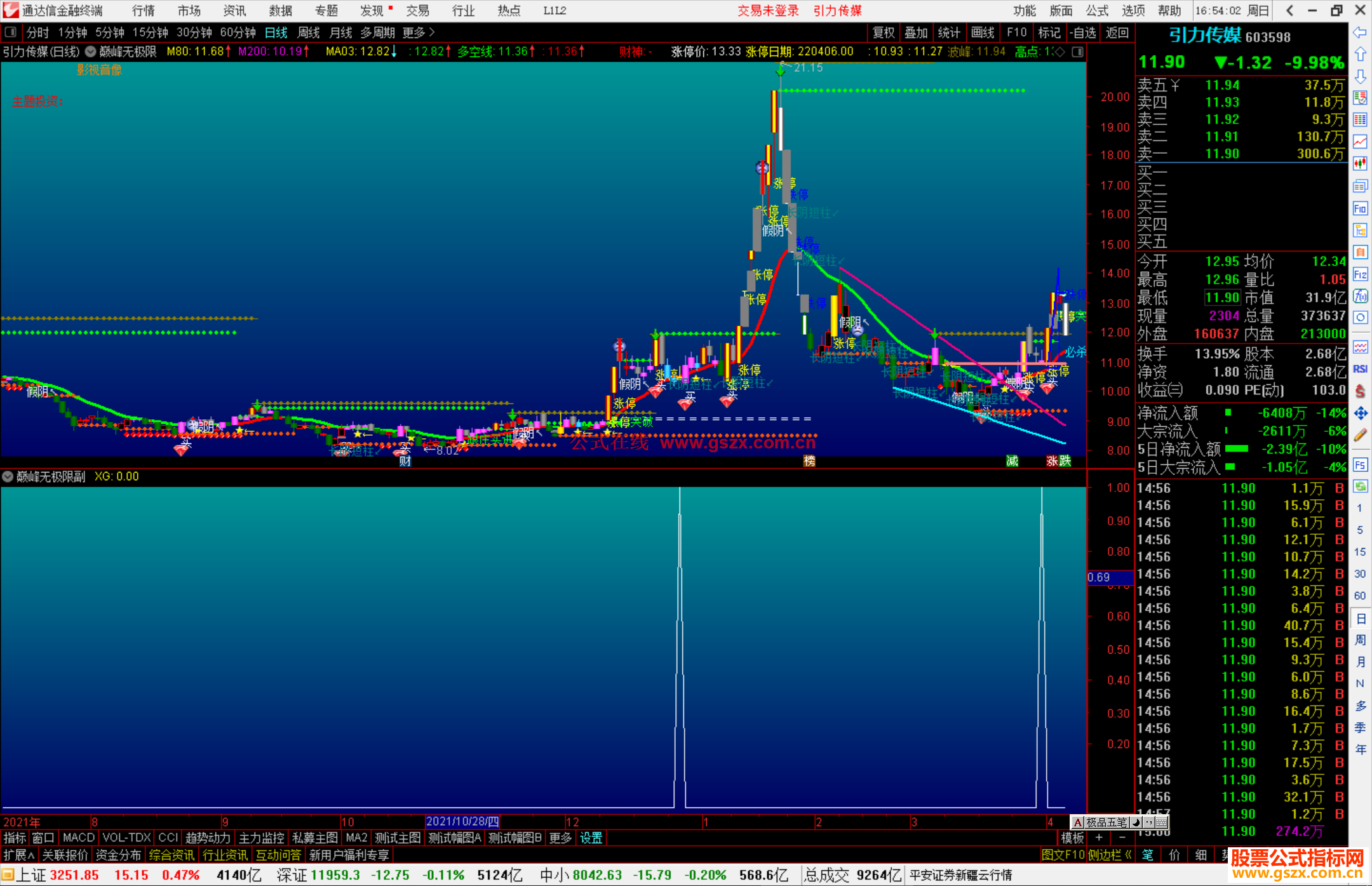The height and width of the screenshot is (886, 1372).
Task: Switch to the 15分钟 tab
Action: (x=150, y=32)
